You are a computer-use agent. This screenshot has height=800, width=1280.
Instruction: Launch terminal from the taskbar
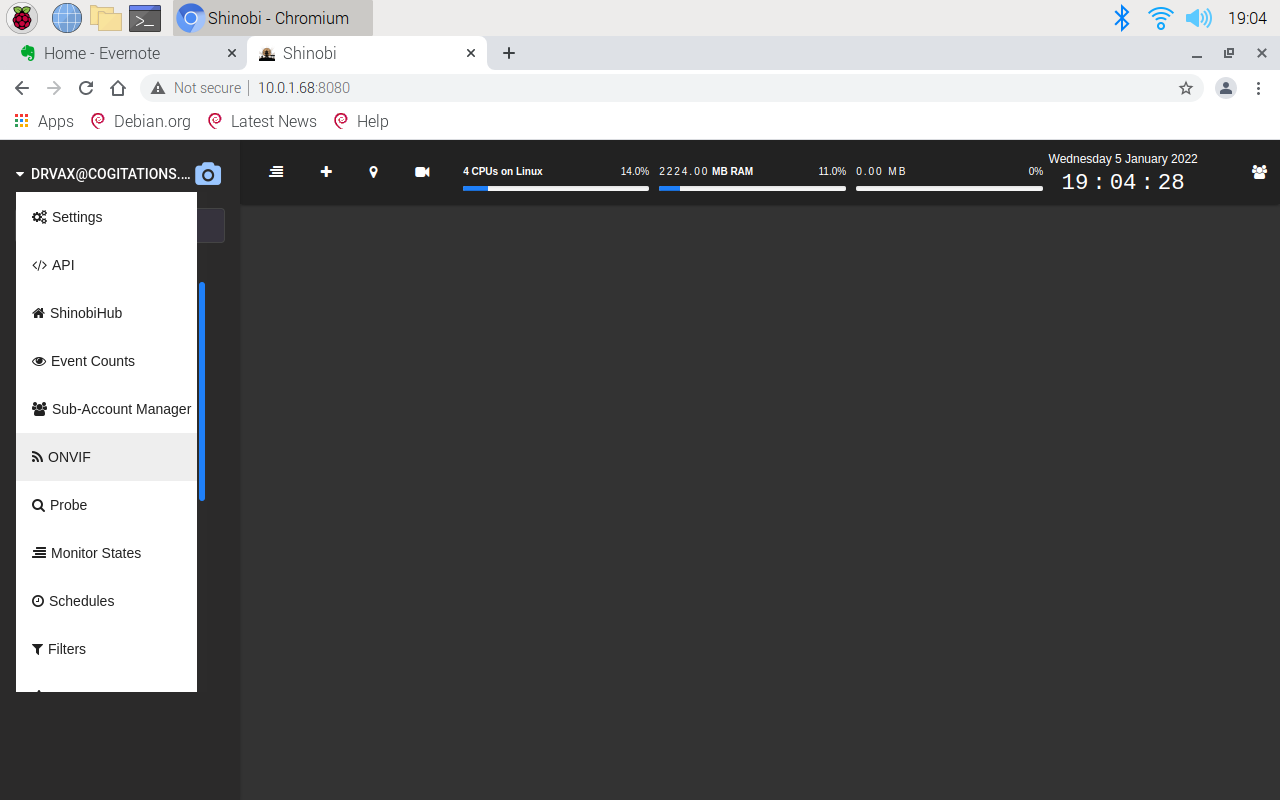pyautogui.click(x=145, y=18)
